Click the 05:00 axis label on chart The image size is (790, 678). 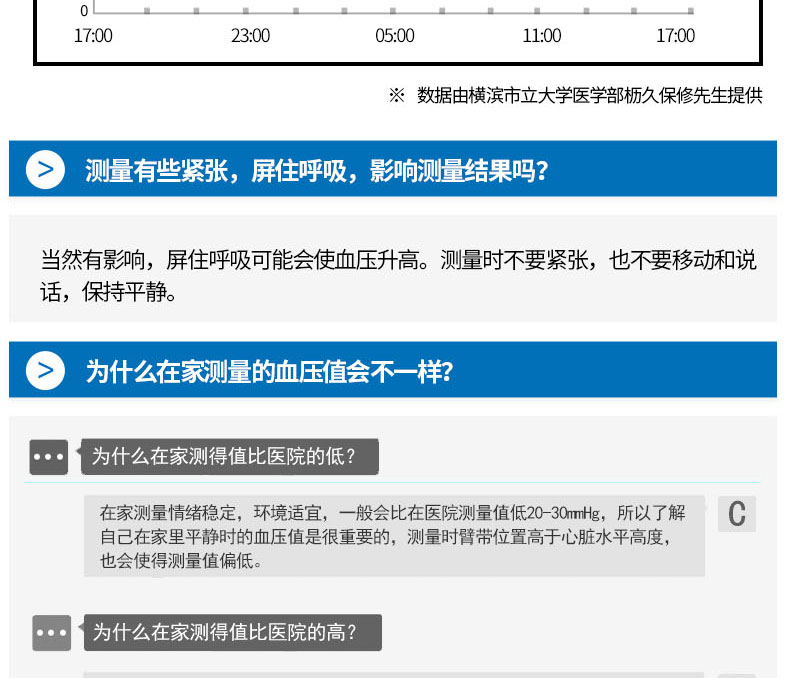pos(395,36)
